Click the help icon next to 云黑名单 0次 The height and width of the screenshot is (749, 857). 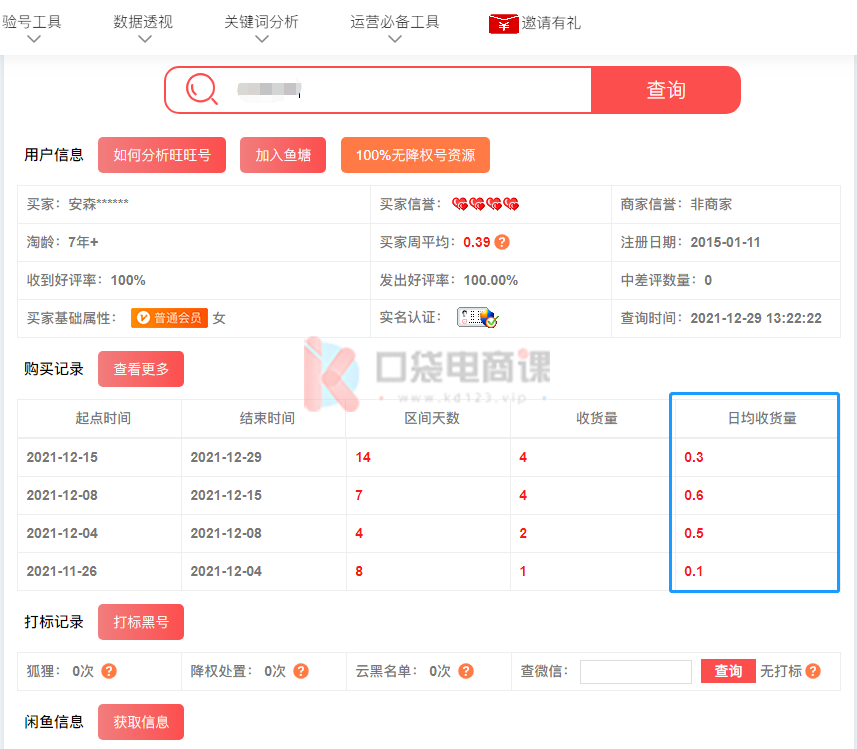[466, 671]
